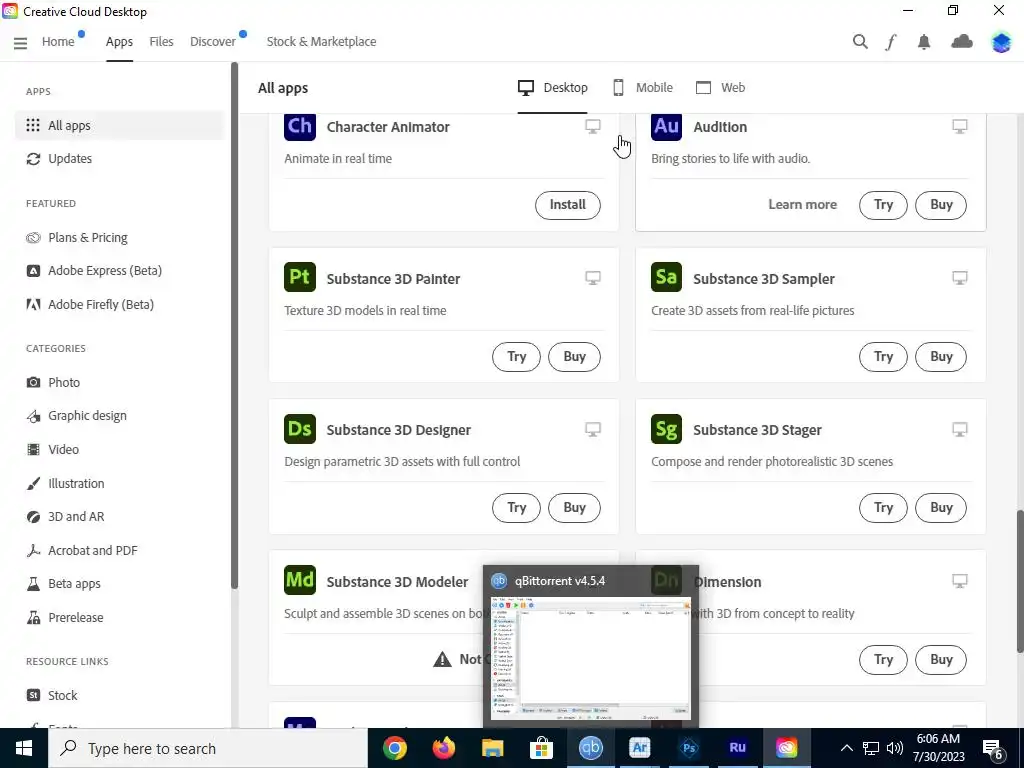Click the Substance 3D Stager Sg icon

666,428
